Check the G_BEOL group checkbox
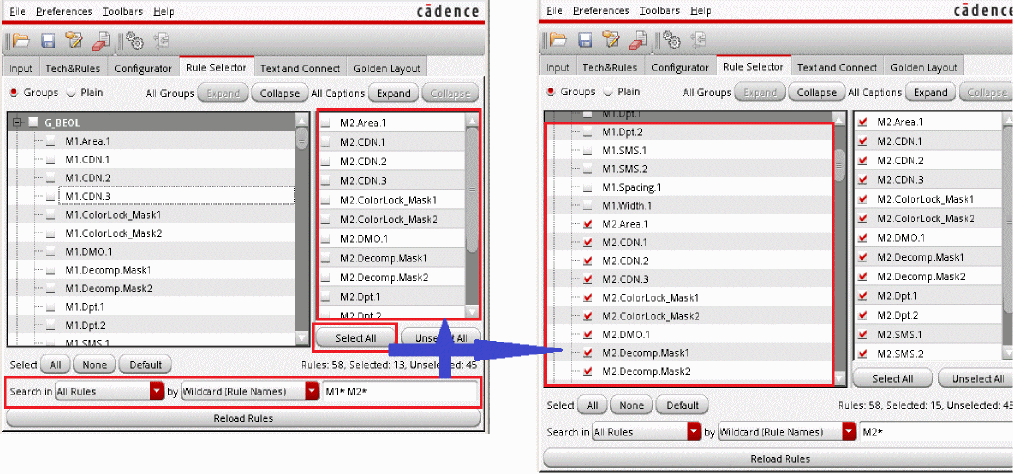 (34, 122)
